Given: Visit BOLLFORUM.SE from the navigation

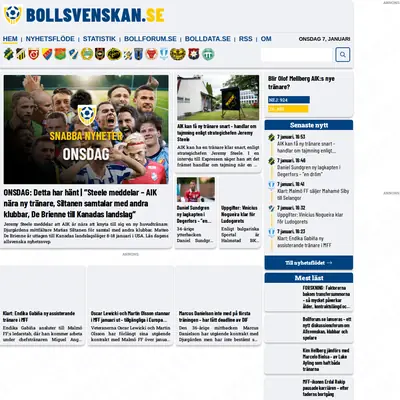Looking at the screenshot, I should pos(150,39).
